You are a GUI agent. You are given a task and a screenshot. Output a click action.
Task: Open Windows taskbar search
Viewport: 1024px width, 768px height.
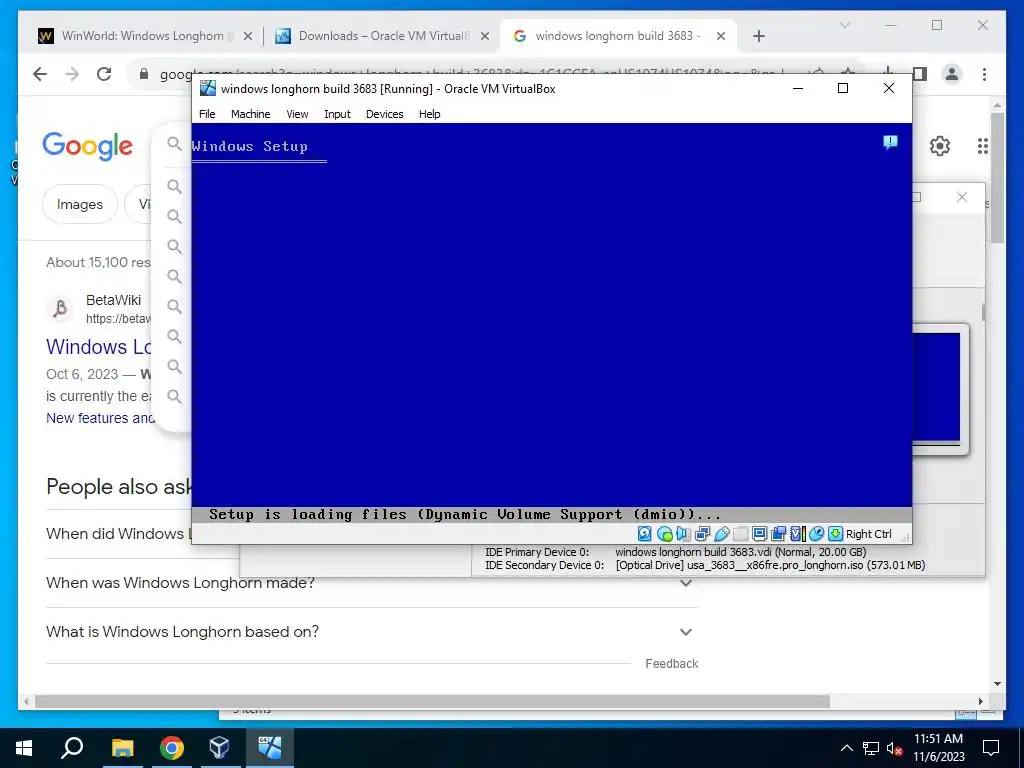point(72,747)
